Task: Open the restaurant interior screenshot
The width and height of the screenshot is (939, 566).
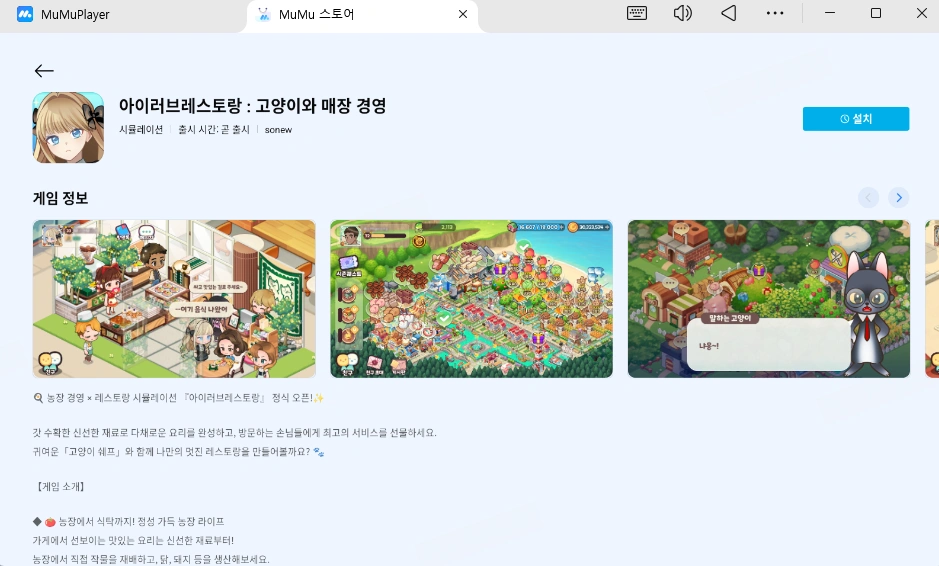Action: click(x=174, y=299)
